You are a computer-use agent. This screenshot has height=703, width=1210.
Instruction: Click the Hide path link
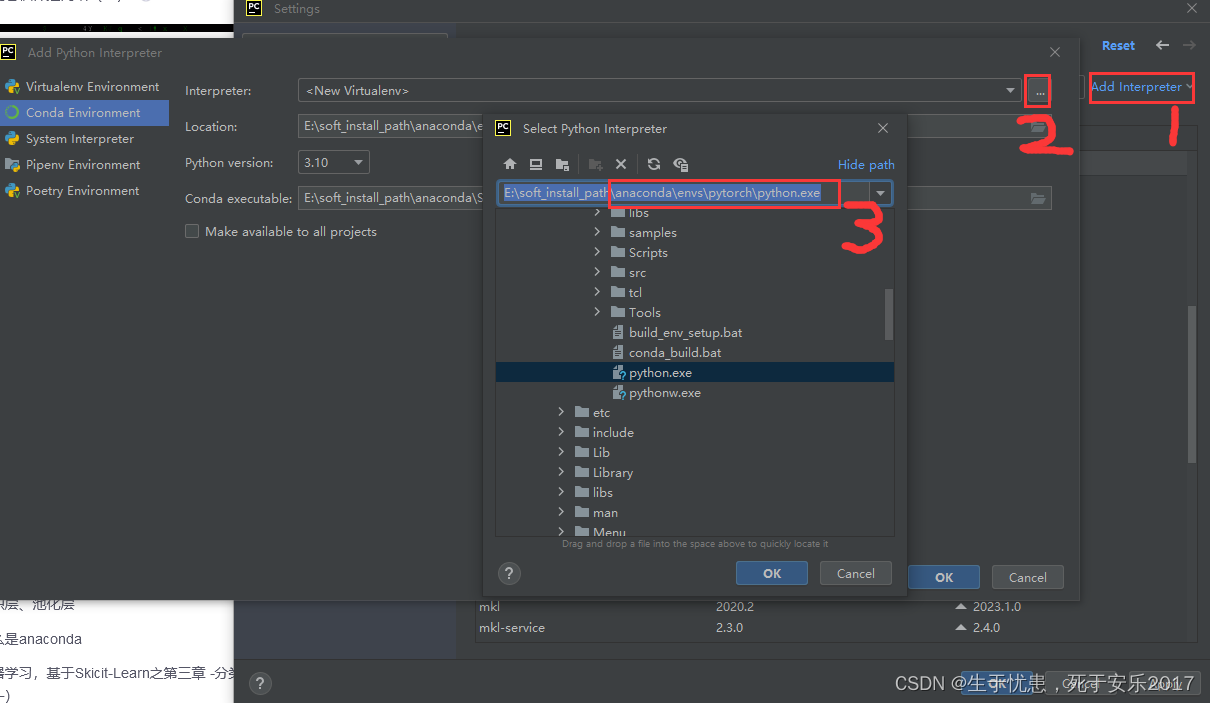tap(866, 164)
